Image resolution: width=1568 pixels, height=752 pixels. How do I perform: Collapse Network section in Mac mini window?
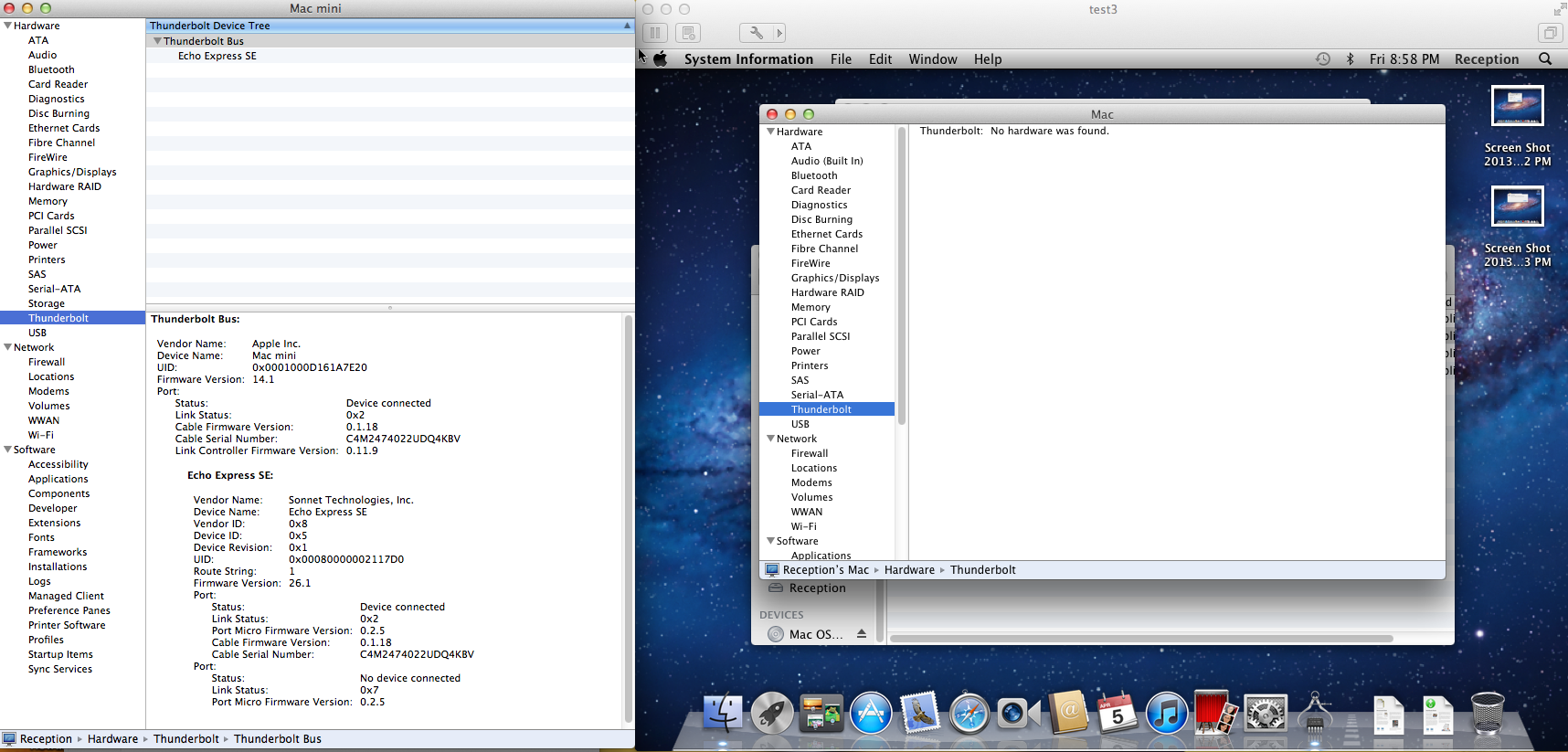pos(7,347)
